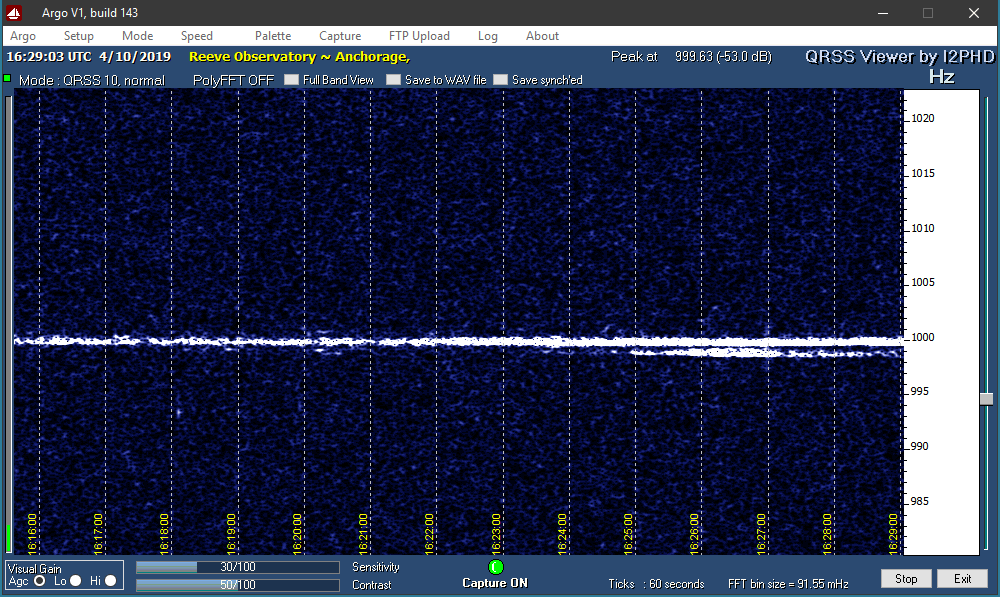This screenshot has height=597, width=1000.
Task: Open the Setup menu
Action: [x=78, y=36]
